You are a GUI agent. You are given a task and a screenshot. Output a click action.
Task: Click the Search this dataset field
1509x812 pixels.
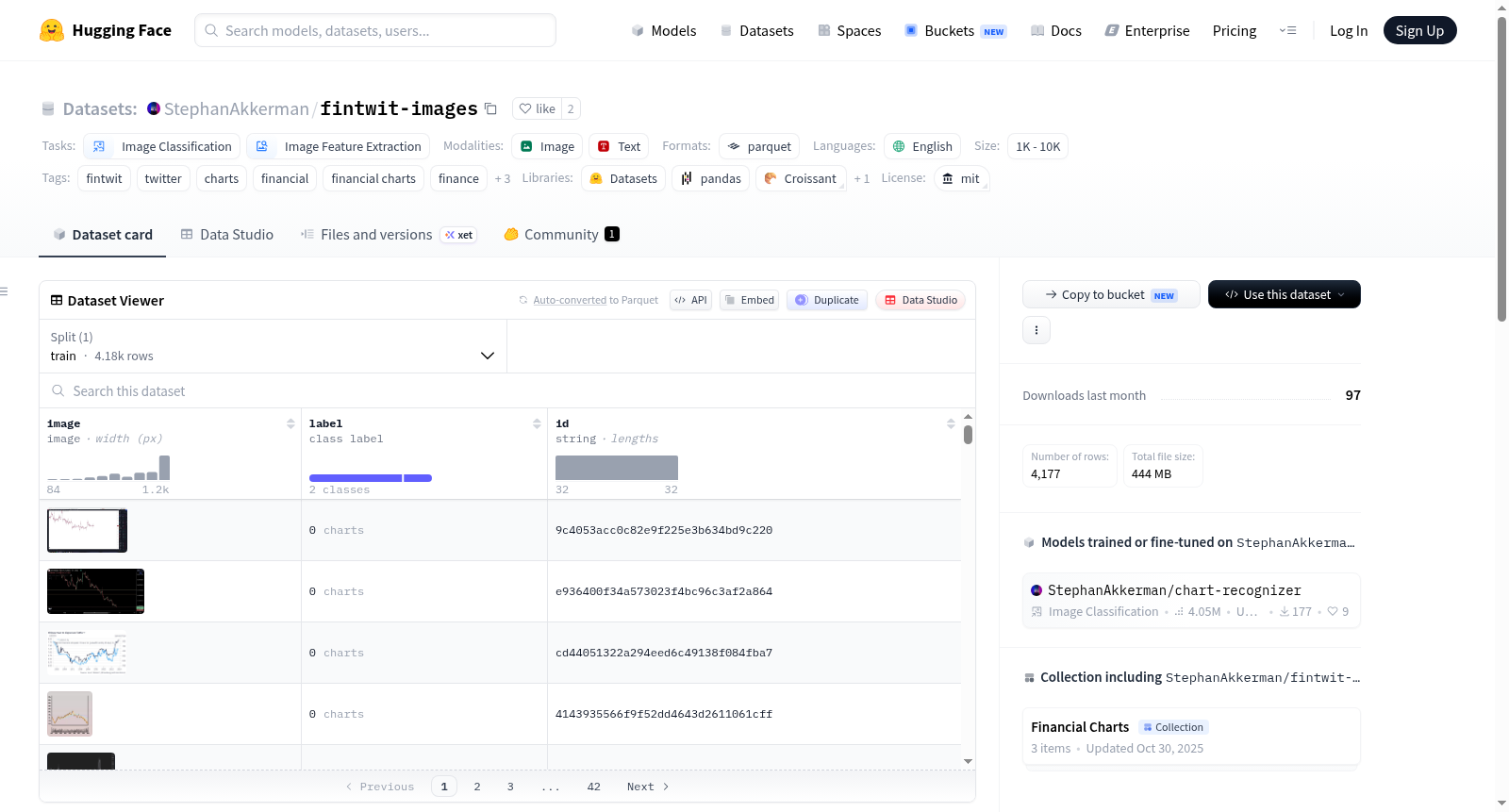507,390
